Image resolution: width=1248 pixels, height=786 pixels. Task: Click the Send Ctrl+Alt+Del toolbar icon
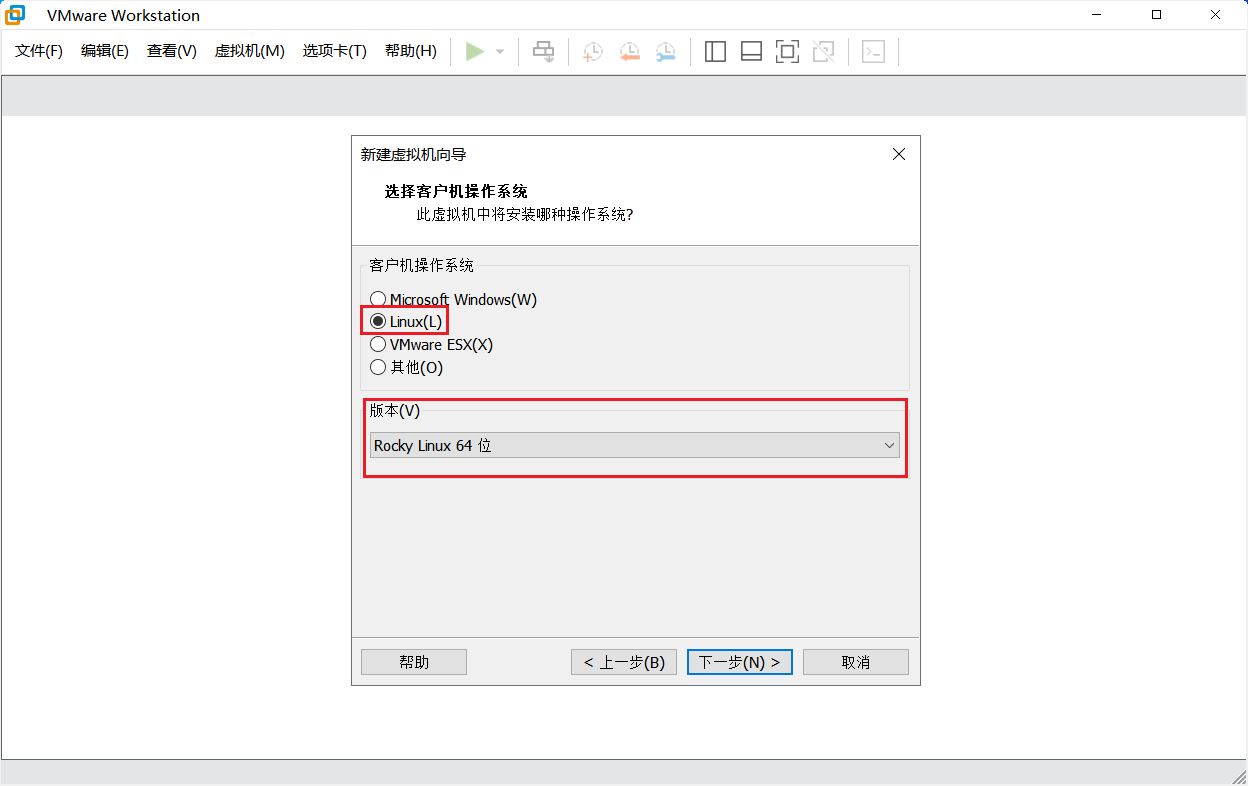point(543,52)
